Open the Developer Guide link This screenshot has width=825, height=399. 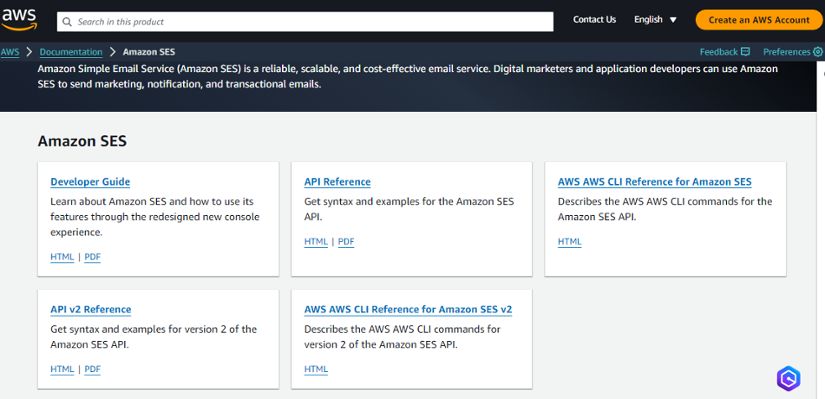[x=90, y=182]
